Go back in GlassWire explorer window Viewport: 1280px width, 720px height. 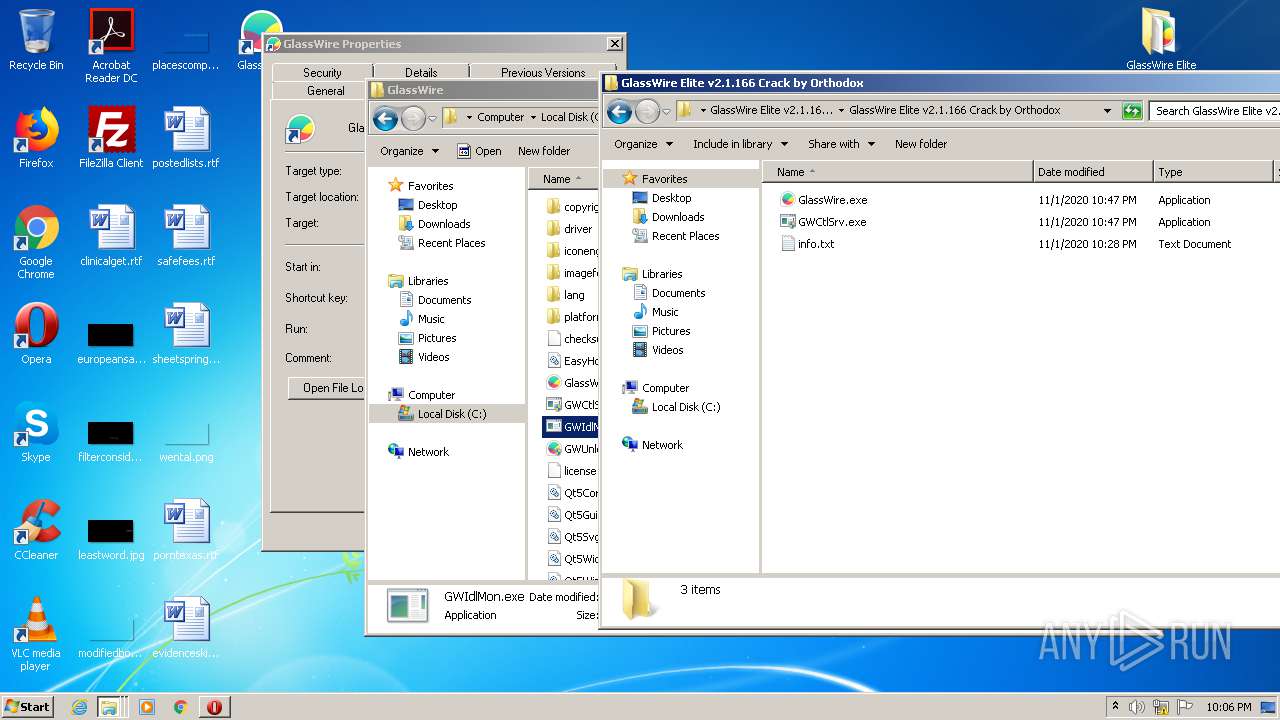point(386,118)
